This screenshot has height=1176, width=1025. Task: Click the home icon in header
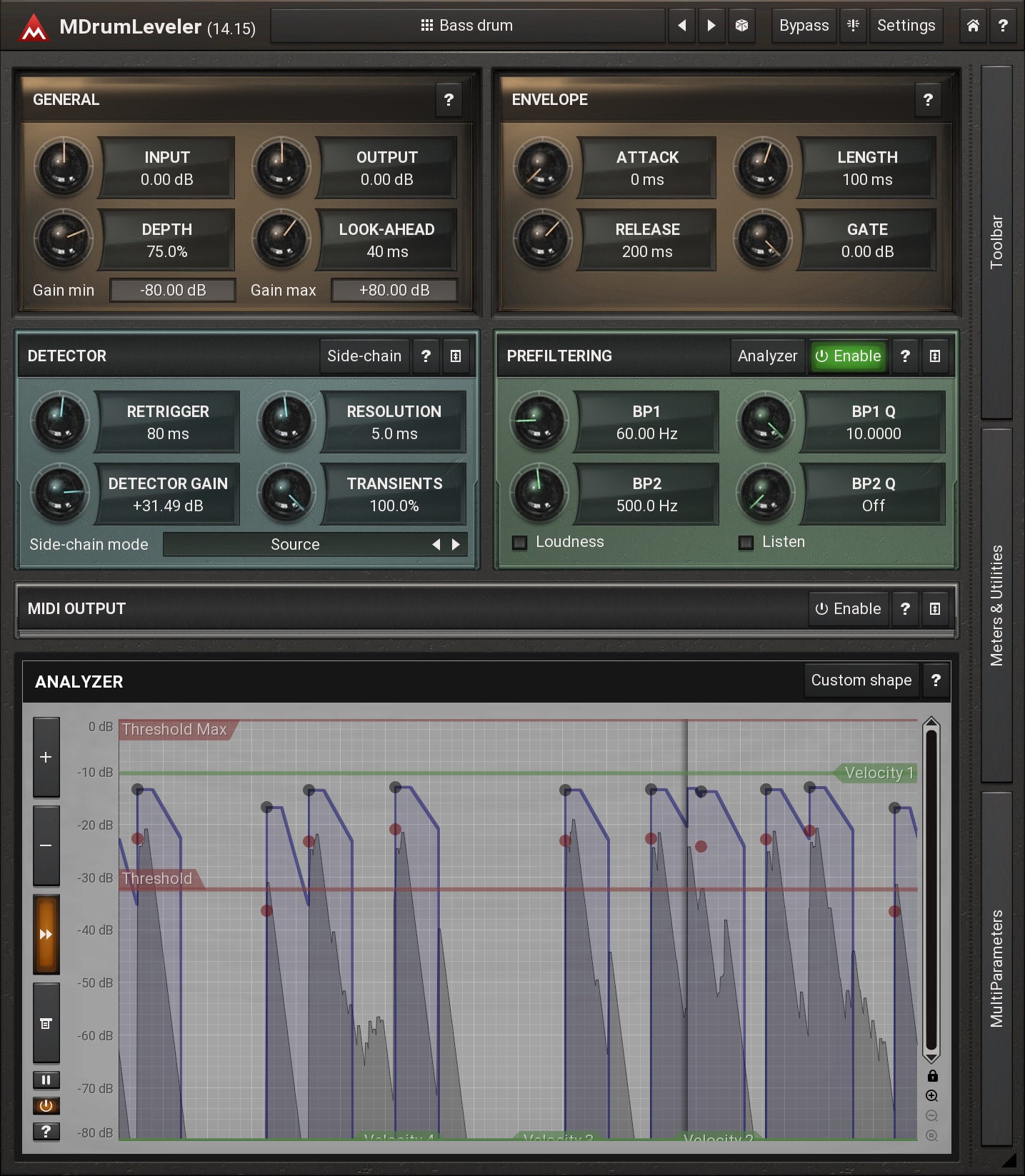pos(972,26)
